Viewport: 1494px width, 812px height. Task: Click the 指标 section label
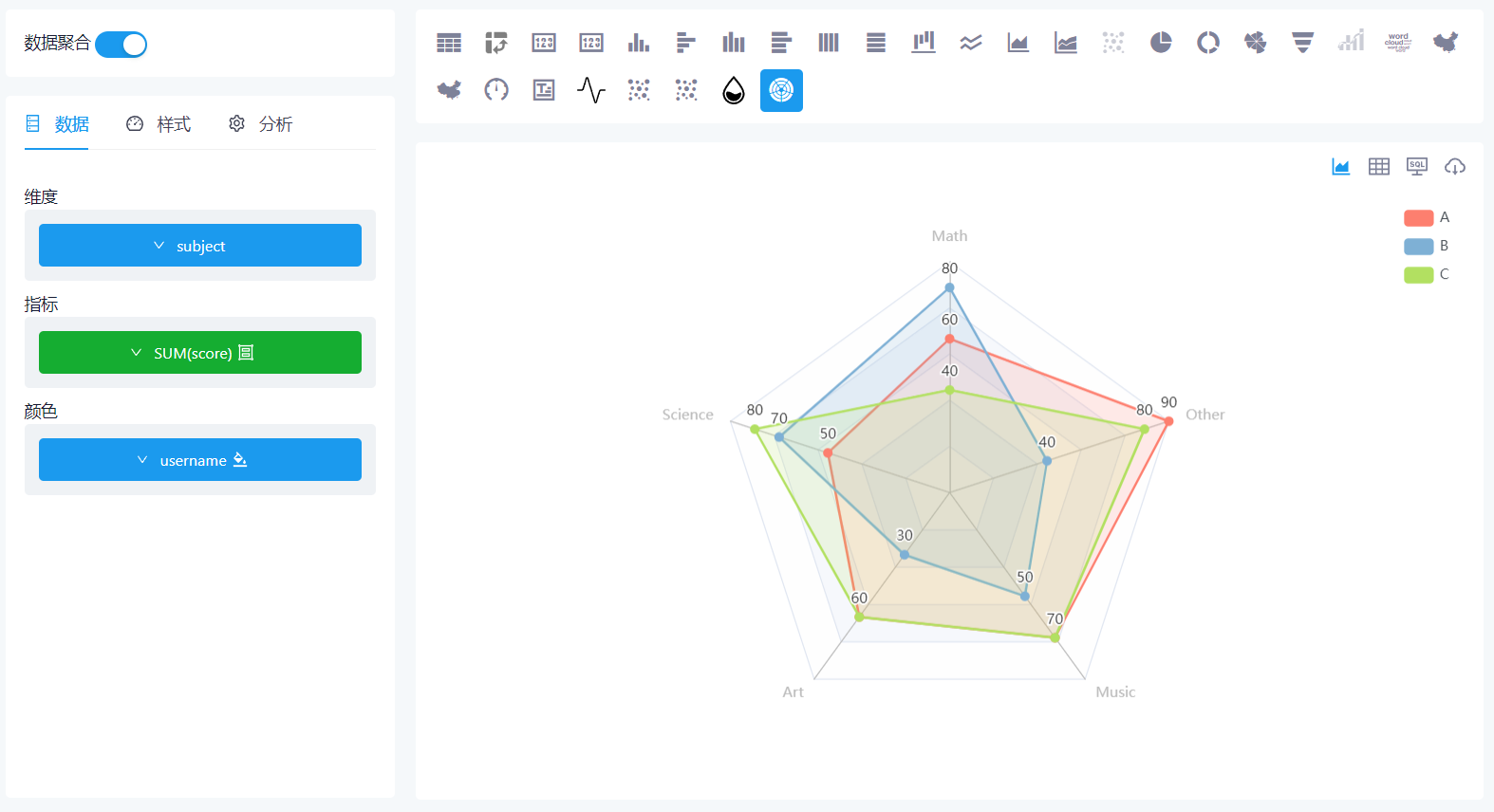point(41,304)
